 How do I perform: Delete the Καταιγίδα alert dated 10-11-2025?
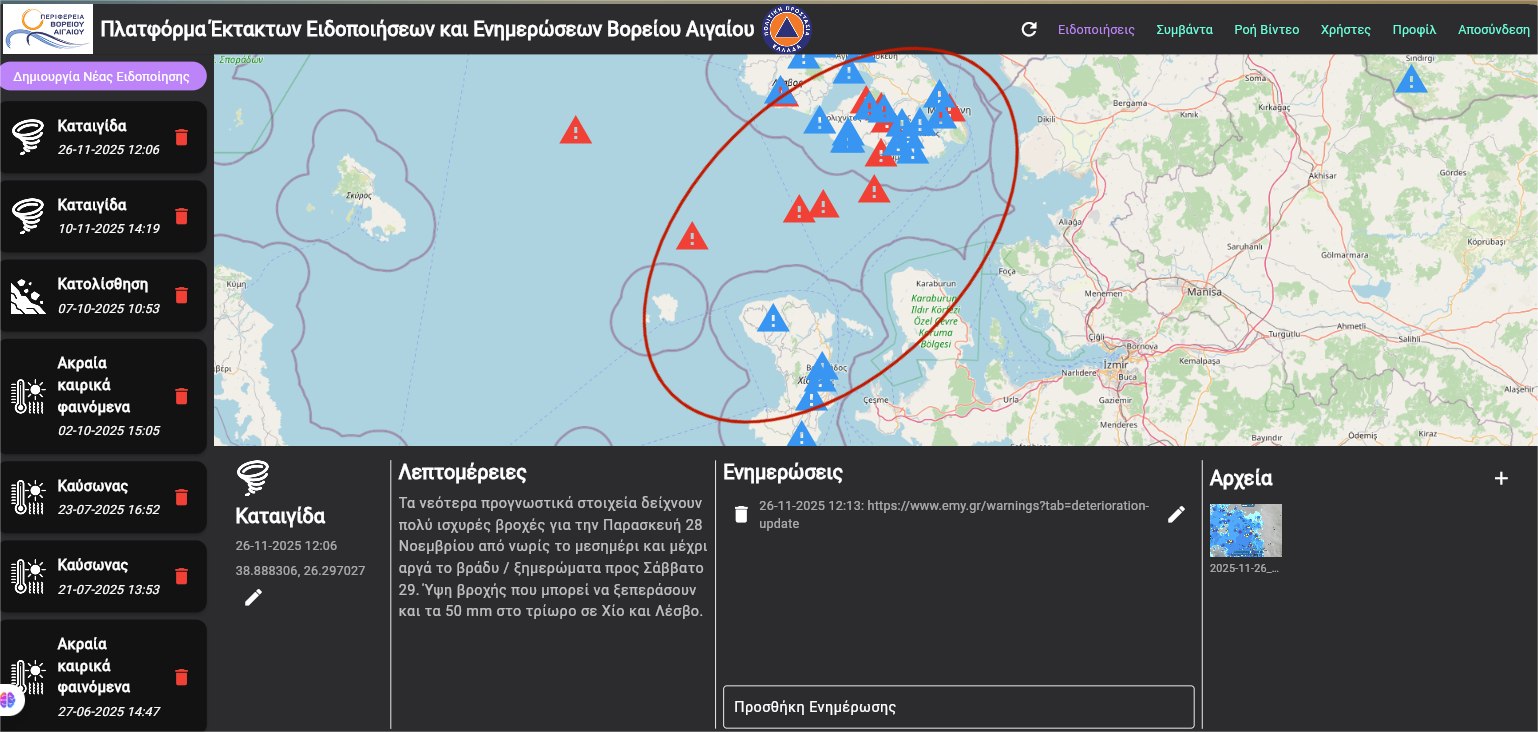[181, 216]
